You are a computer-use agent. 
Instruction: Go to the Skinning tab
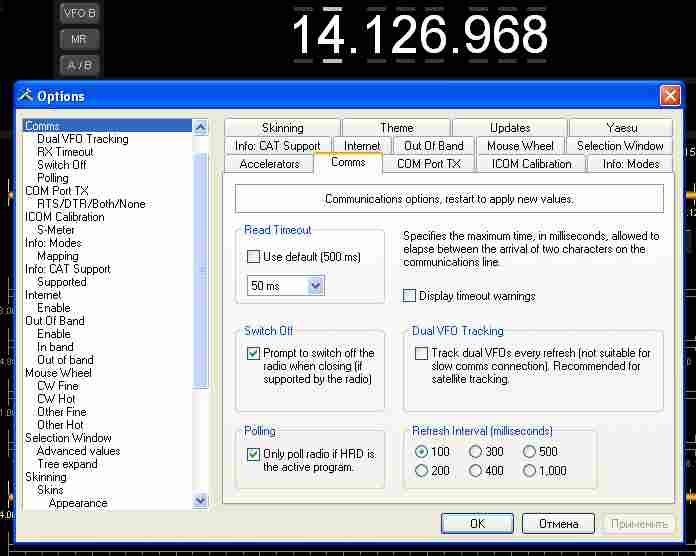point(282,128)
